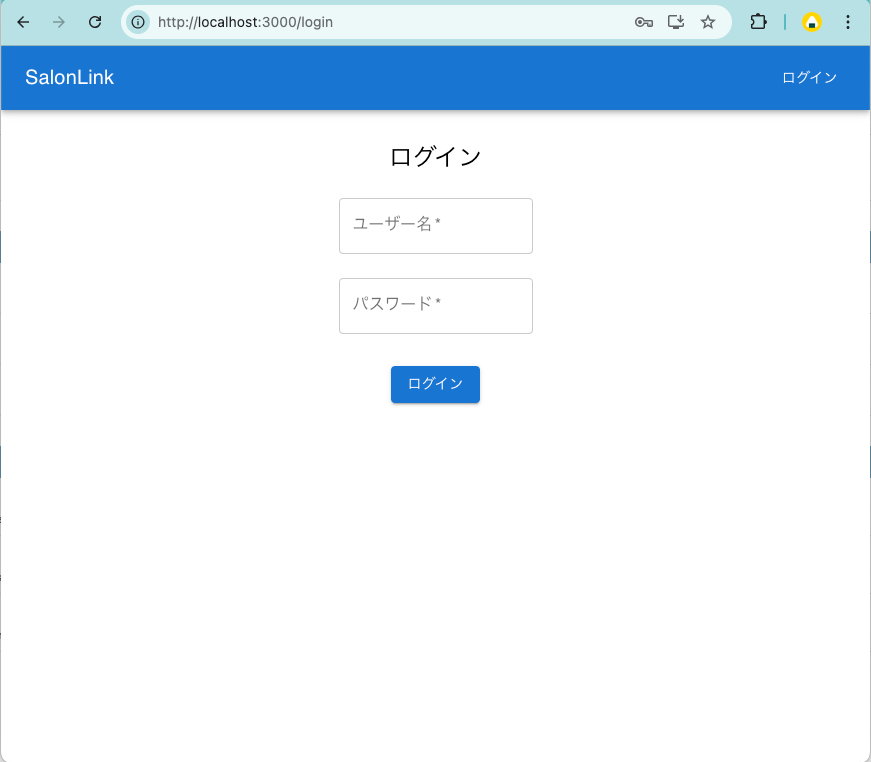The height and width of the screenshot is (762, 871).
Task: View site information icon in address bar
Action: [x=138, y=22]
